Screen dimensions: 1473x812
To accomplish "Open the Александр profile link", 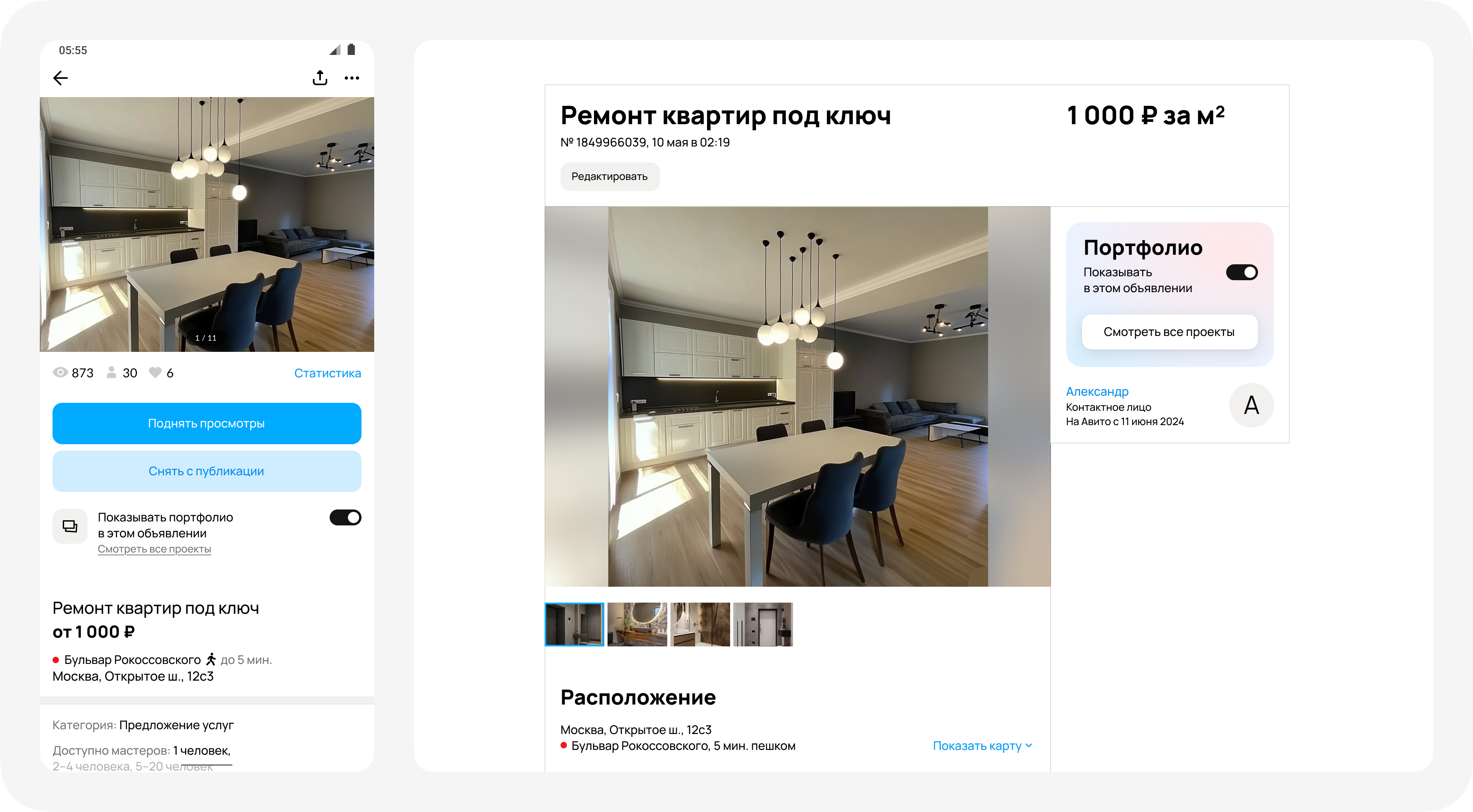I will [1097, 391].
